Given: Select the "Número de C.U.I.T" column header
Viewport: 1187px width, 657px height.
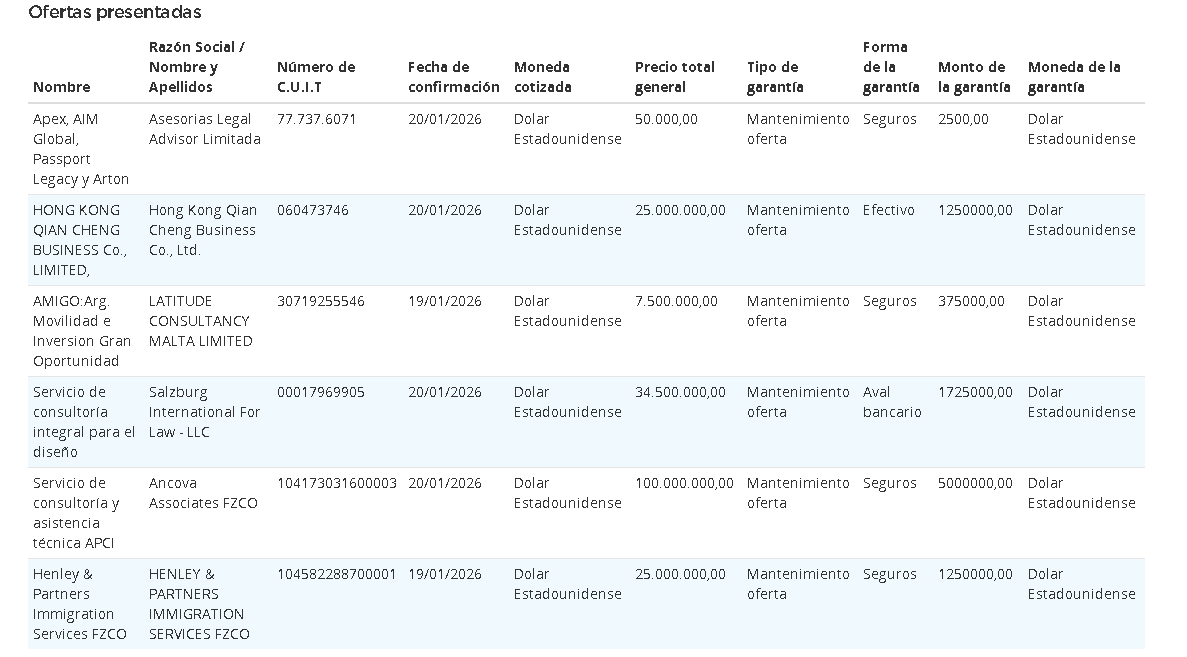Looking at the screenshot, I should tap(316, 77).
